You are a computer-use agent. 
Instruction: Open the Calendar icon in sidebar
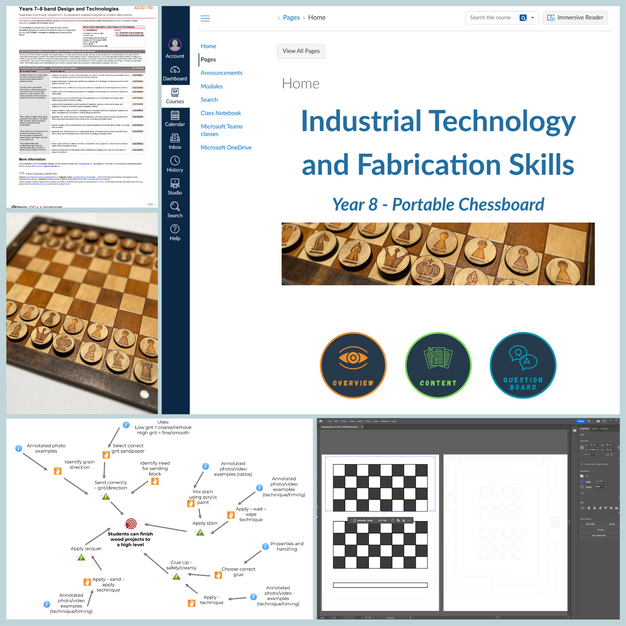pyautogui.click(x=175, y=117)
